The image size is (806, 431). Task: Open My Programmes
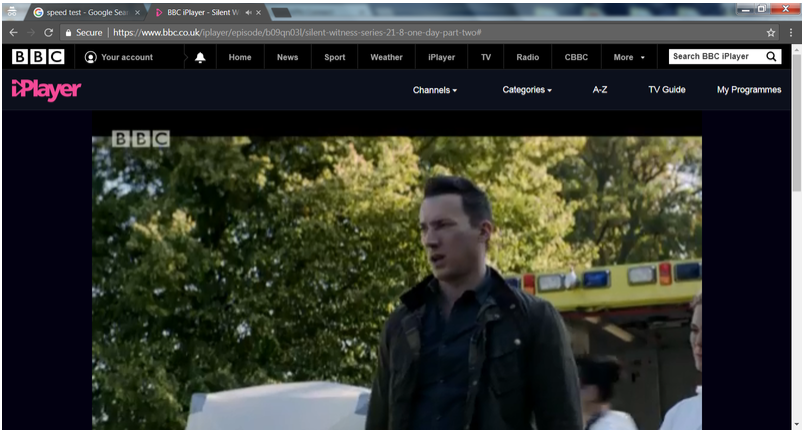coord(749,90)
